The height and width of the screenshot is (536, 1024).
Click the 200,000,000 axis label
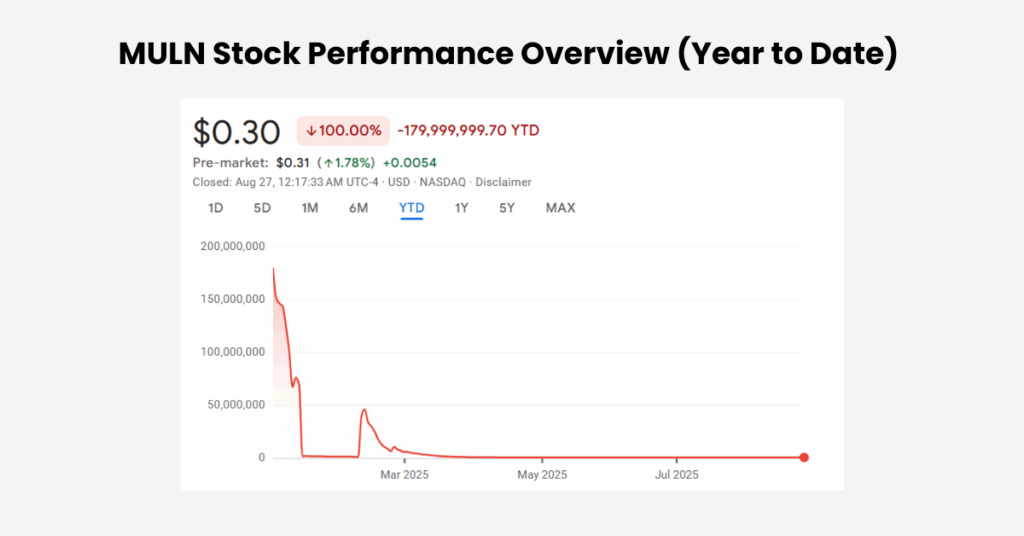pos(232,246)
